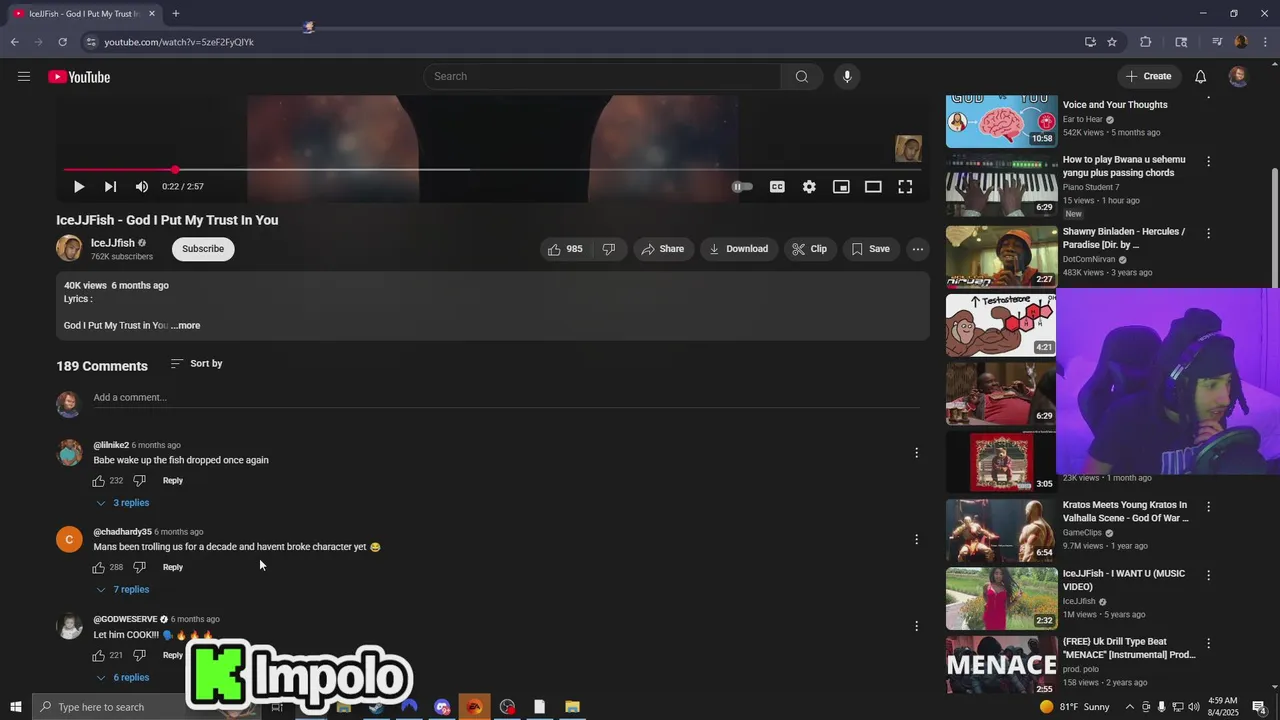Image resolution: width=1280 pixels, height=720 pixels.
Task: Open Shawny Binladen Hercules video thumbnail
Action: (1001, 256)
